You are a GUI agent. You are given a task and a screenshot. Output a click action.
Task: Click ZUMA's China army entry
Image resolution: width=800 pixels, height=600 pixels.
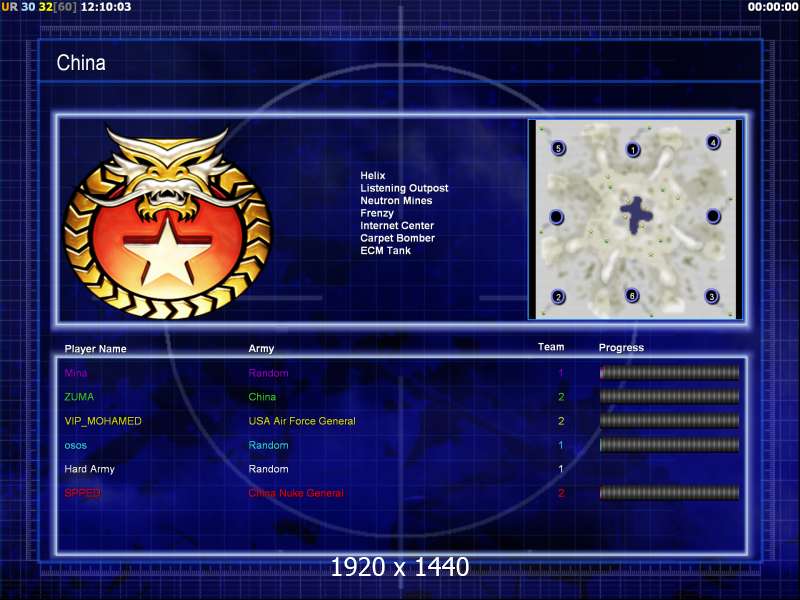tap(262, 397)
